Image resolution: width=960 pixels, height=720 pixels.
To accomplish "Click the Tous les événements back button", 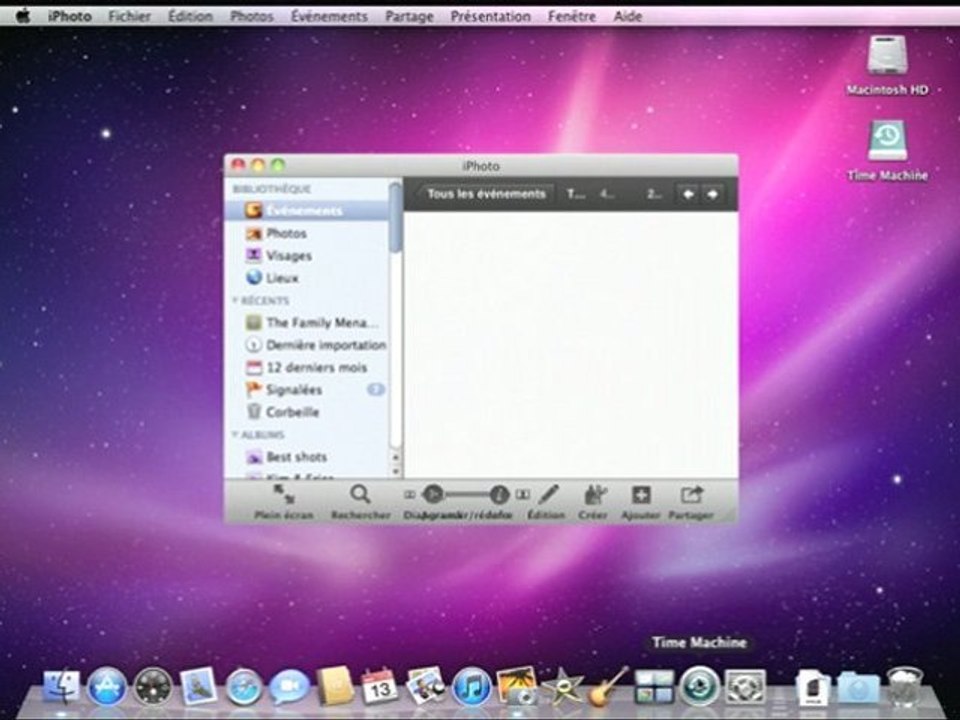I will coord(485,194).
